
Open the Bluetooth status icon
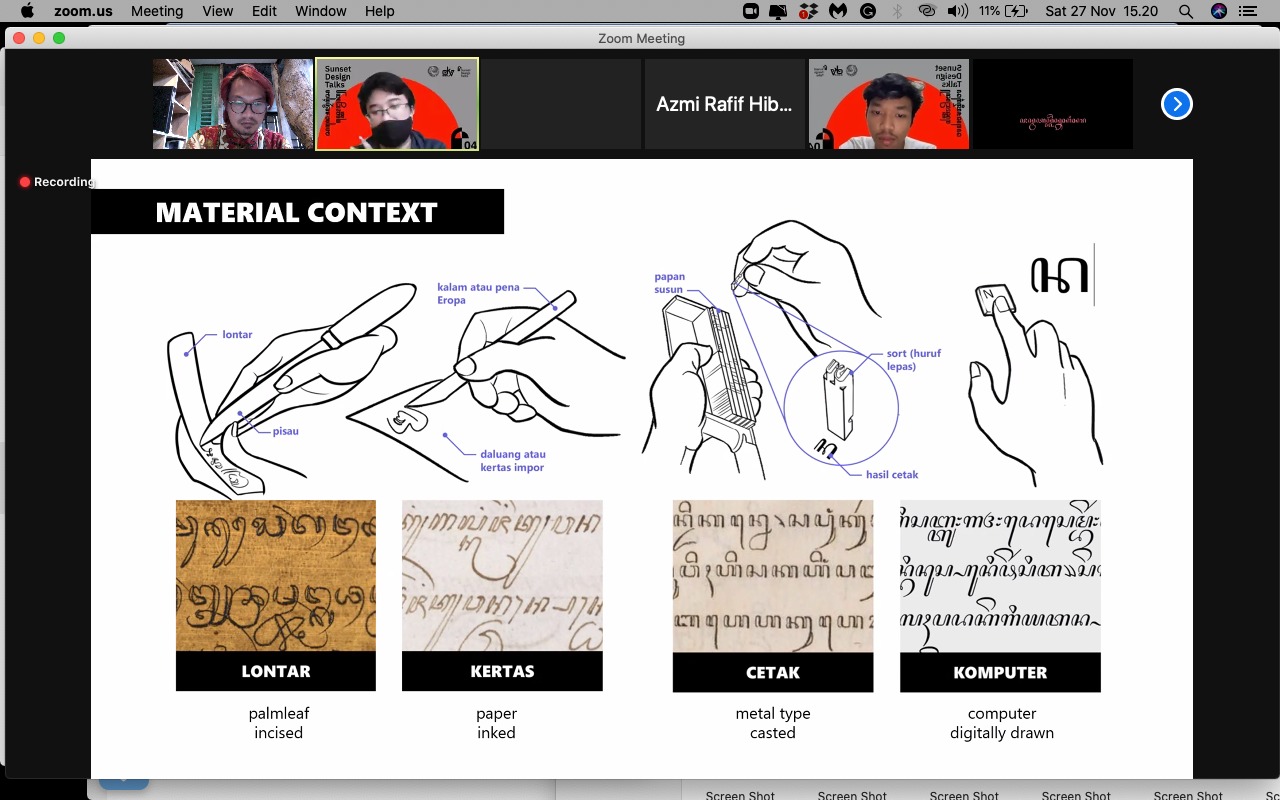coord(897,11)
